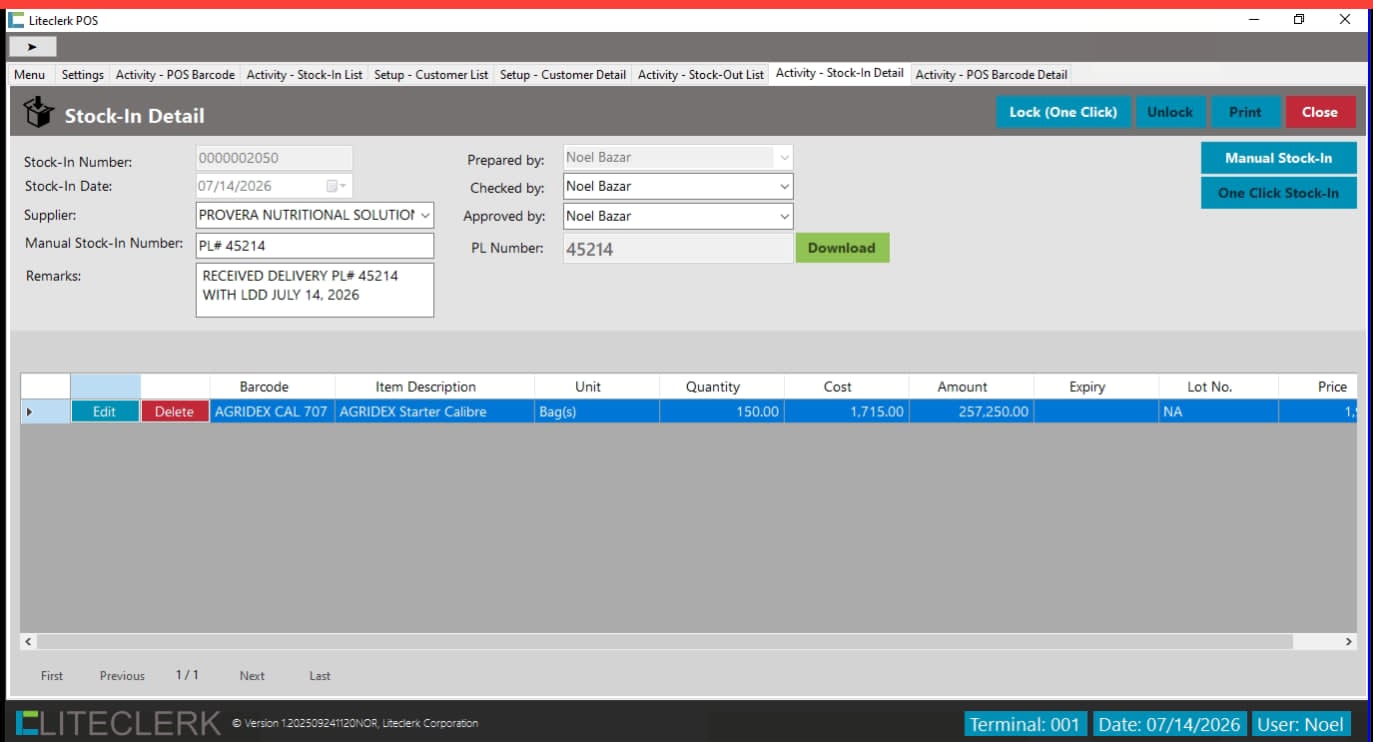Click the grid horizontal scrollbar thumb
Image resolution: width=1373 pixels, height=742 pixels.
pyautogui.click(x=665, y=642)
